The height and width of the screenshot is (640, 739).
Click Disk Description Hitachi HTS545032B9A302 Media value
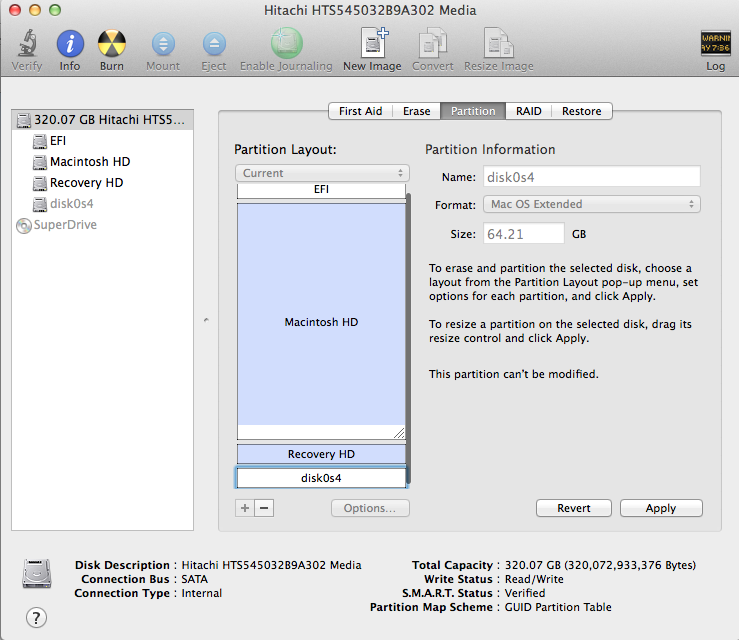271,565
